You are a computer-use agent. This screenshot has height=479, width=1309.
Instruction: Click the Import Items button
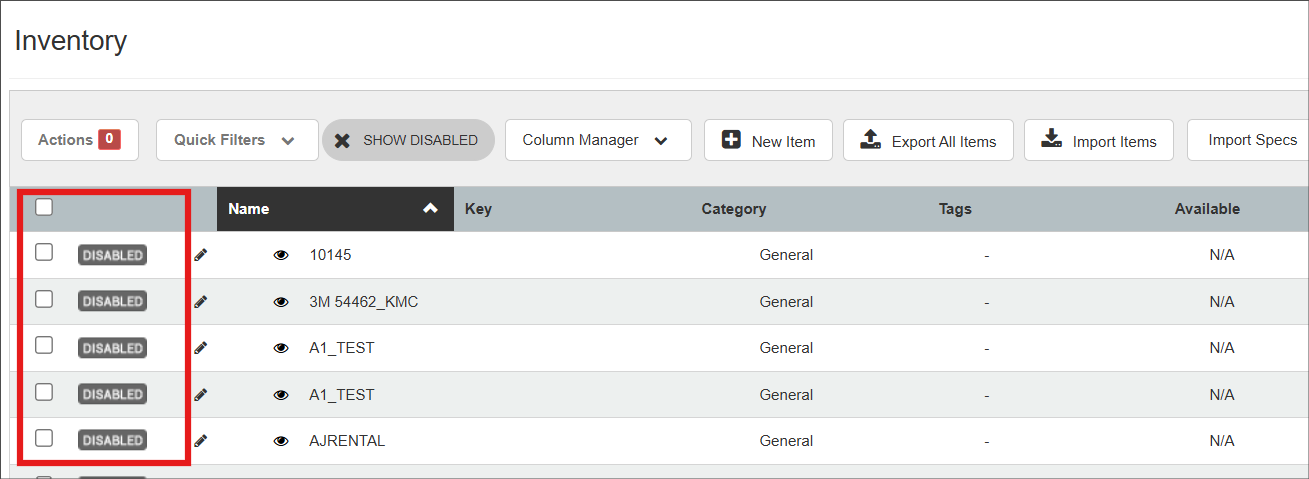(x=1098, y=141)
